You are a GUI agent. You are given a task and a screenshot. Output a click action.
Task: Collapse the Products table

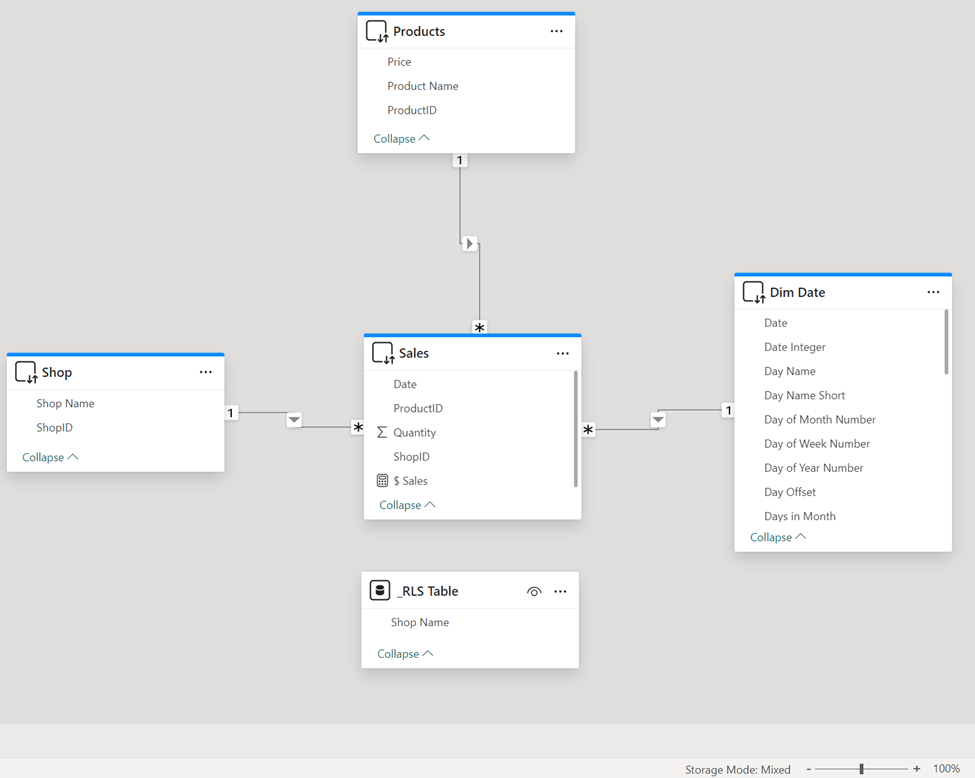click(x=401, y=139)
